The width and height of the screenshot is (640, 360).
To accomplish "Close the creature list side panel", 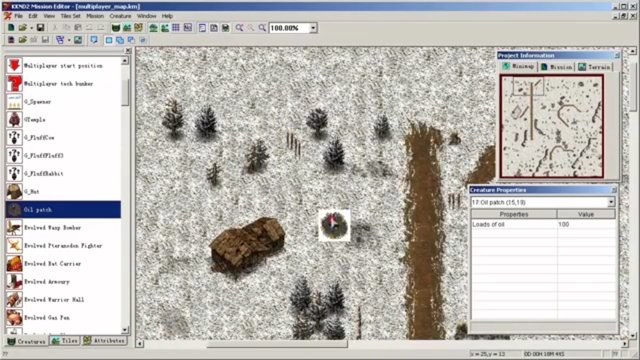I will click(x=128, y=51).
